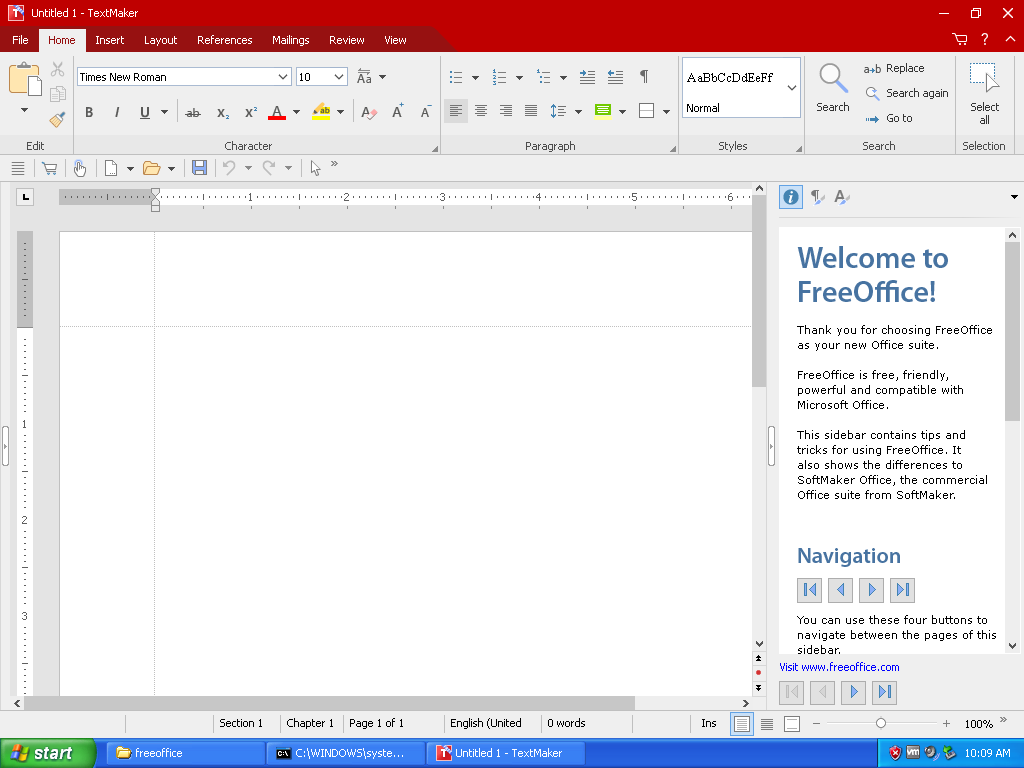Set align right paragraph alignment
Screen dimensions: 1024x768
coord(506,111)
